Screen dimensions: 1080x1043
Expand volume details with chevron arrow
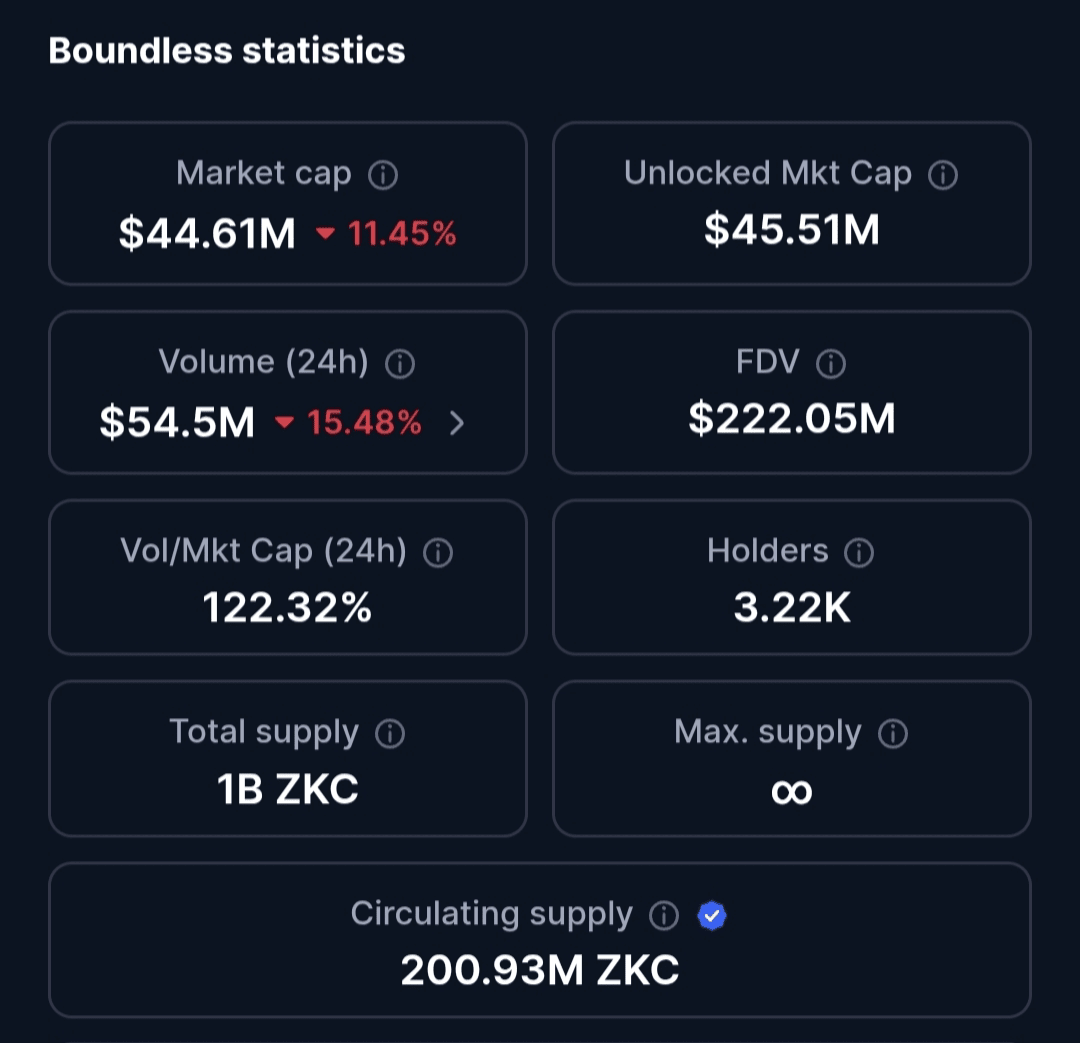pos(457,423)
